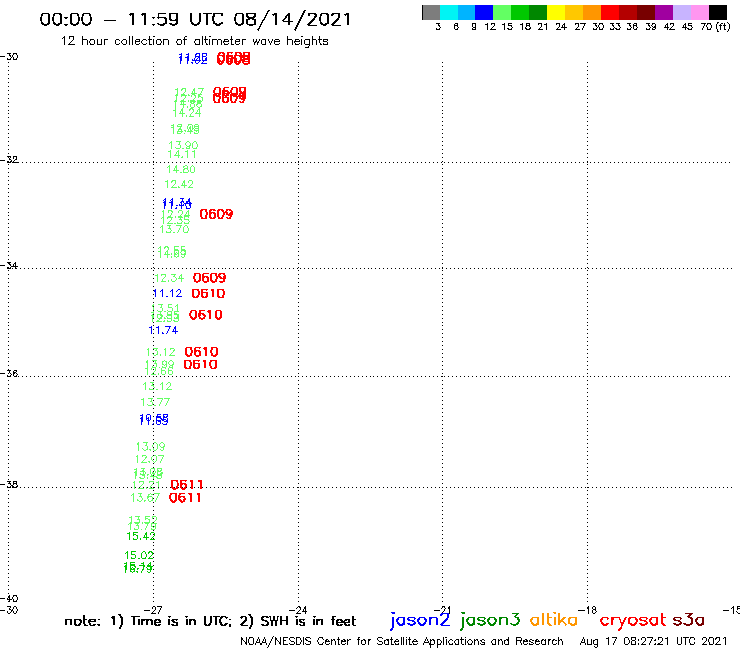Image resolution: width=740 pixels, height=650 pixels.
Task: Select the 's3a' legend label
Action: (x=689, y=620)
